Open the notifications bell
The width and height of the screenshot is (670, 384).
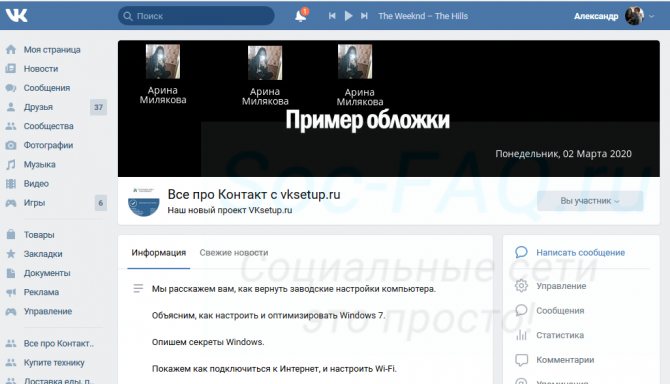tap(301, 16)
